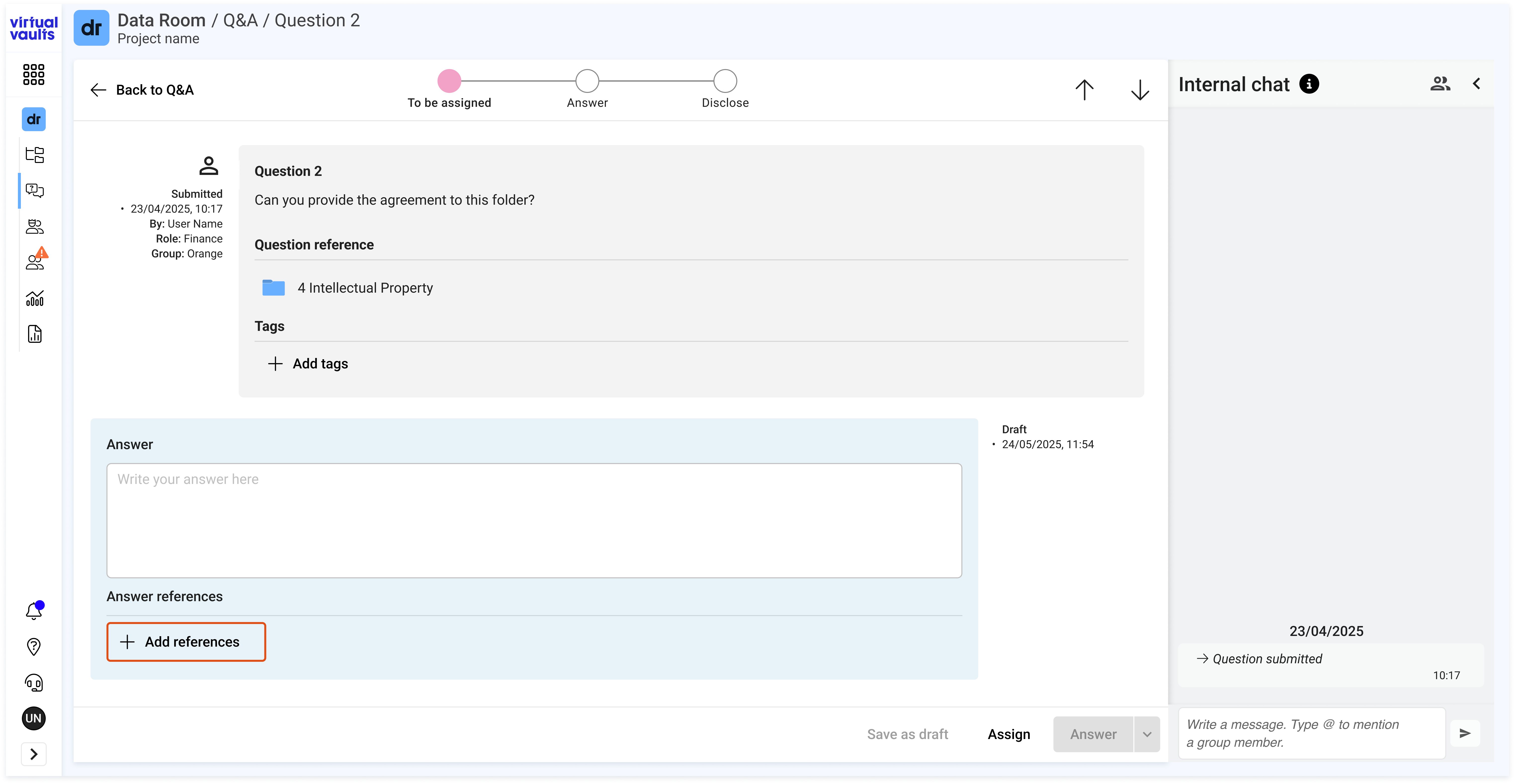Click the 23/04/2025 chat date label
1515x784 pixels.
(x=1326, y=631)
